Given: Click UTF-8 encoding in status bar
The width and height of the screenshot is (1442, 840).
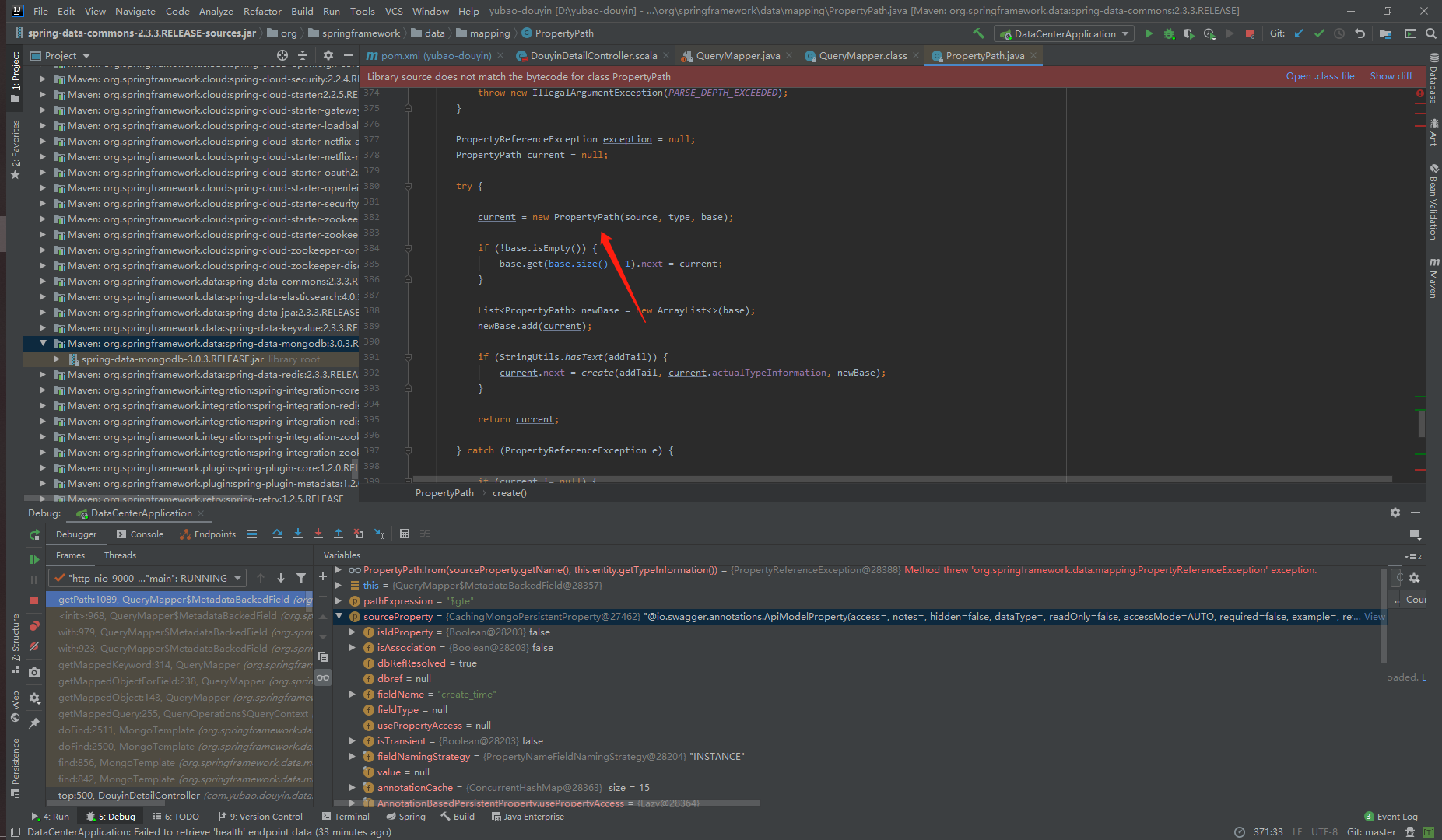Looking at the screenshot, I should pyautogui.click(x=1324, y=831).
